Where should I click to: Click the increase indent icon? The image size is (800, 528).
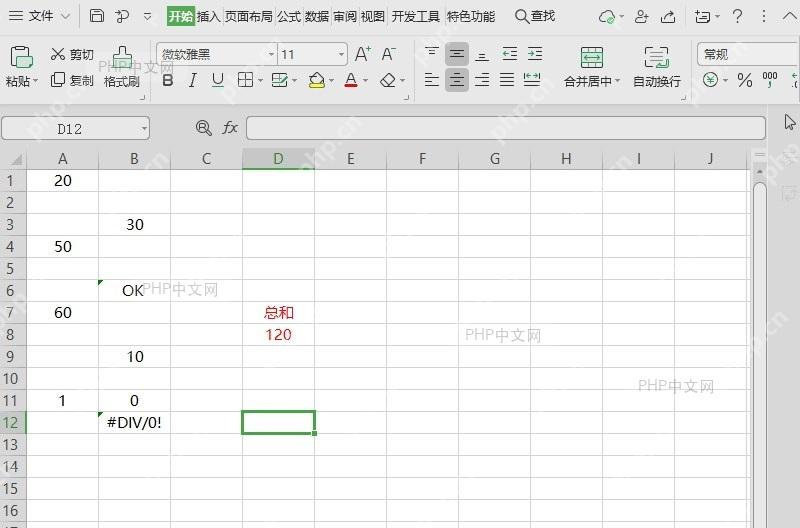click(x=535, y=54)
